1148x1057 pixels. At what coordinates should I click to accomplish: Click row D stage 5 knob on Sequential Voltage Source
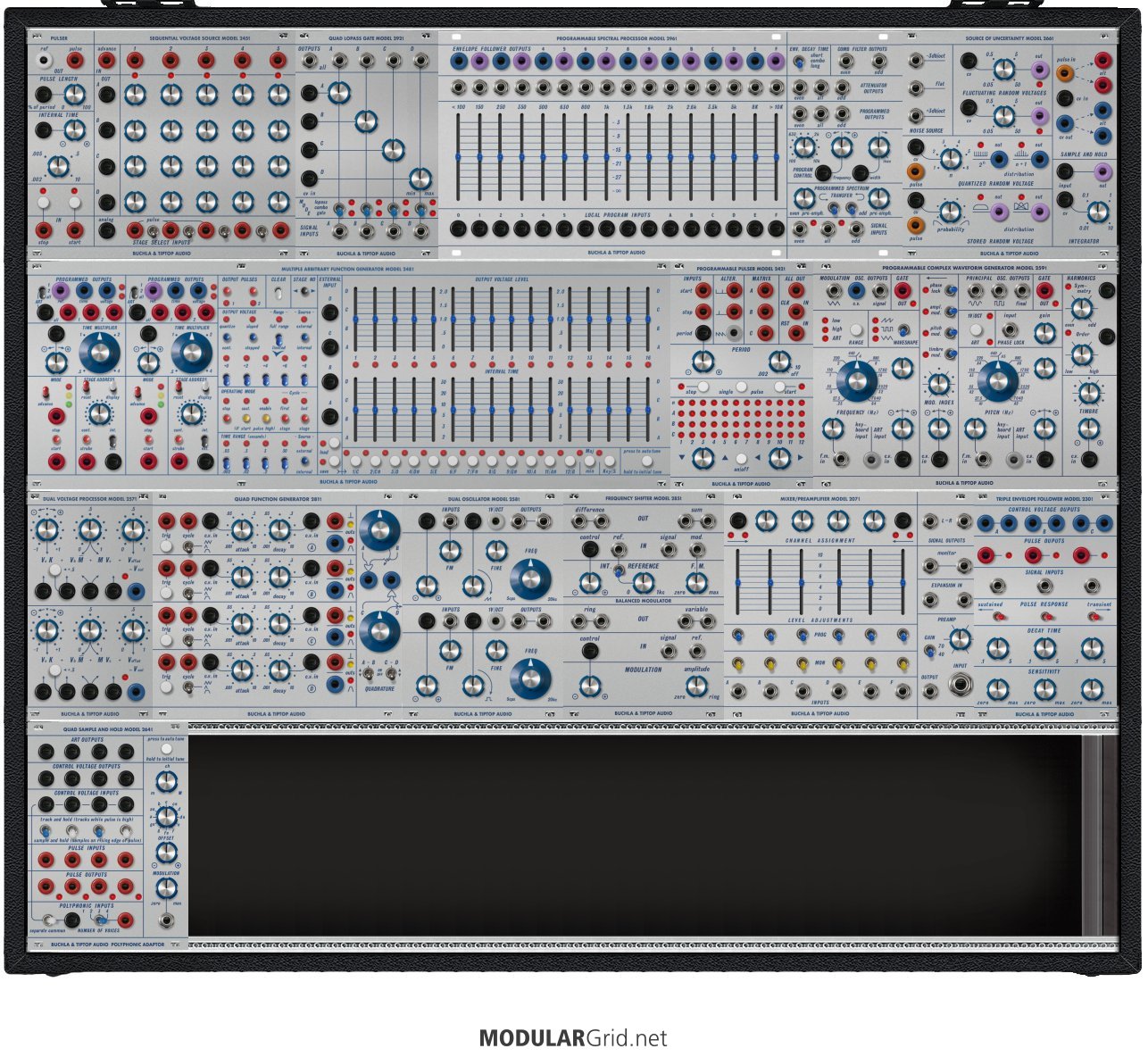click(x=279, y=201)
